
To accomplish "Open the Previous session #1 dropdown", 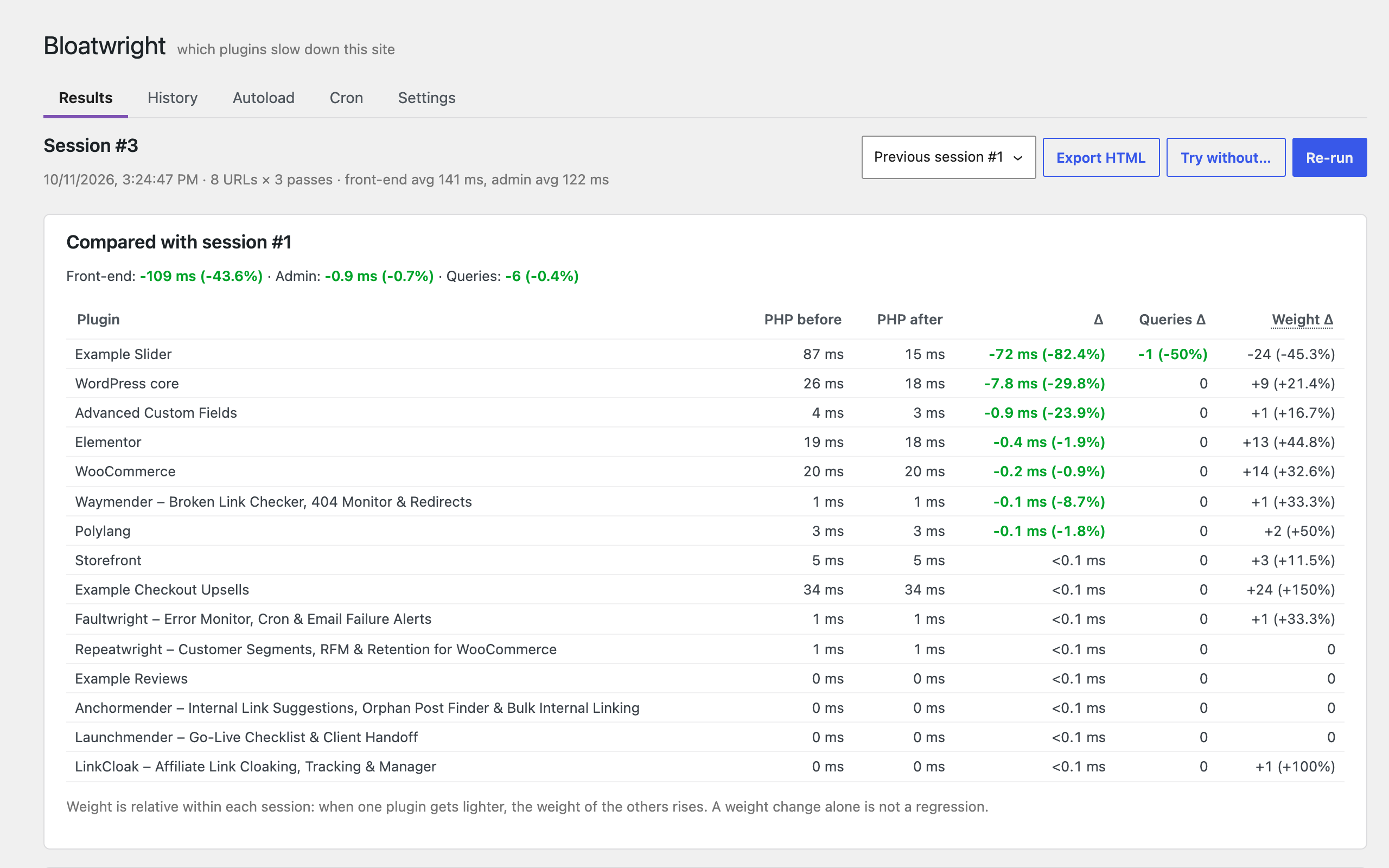I will tap(948, 157).
